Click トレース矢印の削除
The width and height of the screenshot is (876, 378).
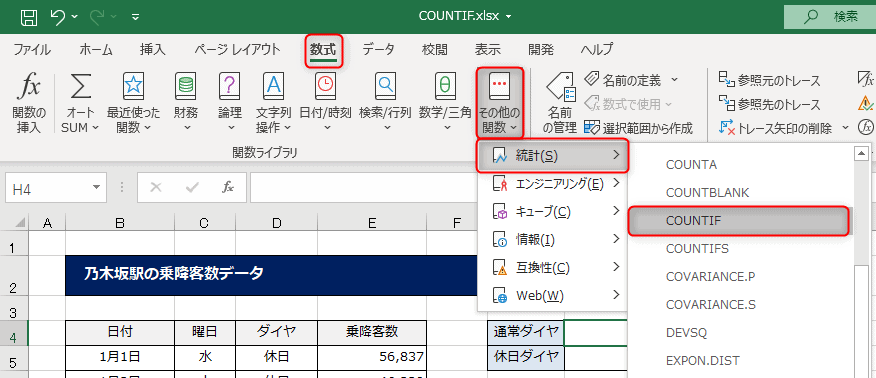click(775, 128)
